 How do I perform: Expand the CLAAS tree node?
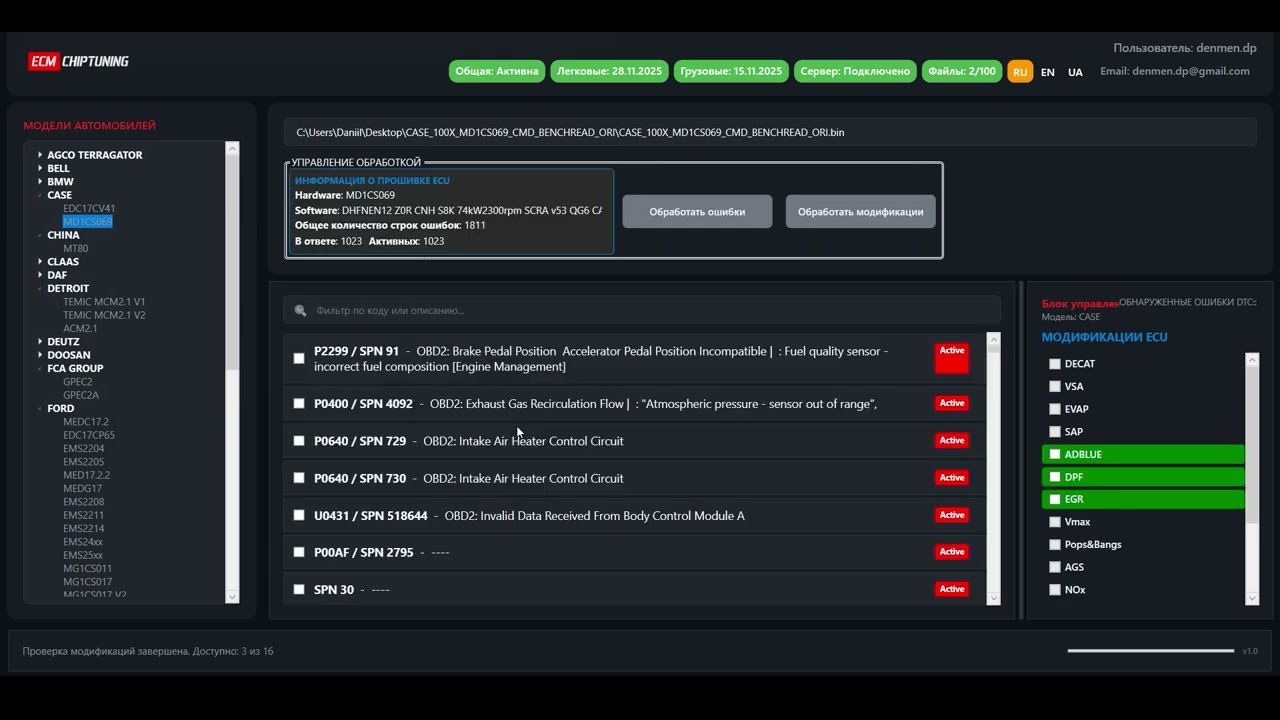[x=40, y=262]
